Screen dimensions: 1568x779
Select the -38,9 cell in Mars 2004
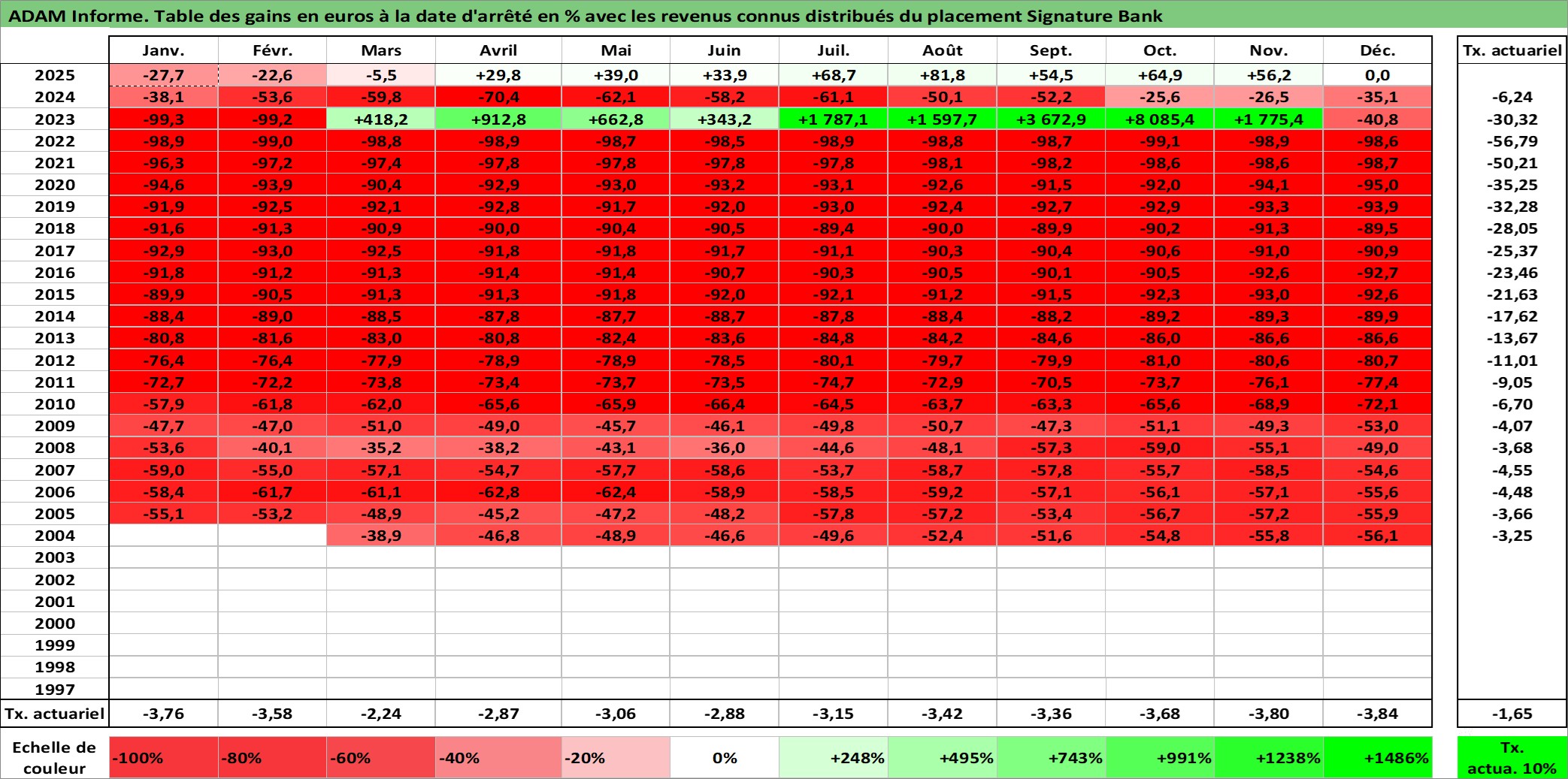380,536
